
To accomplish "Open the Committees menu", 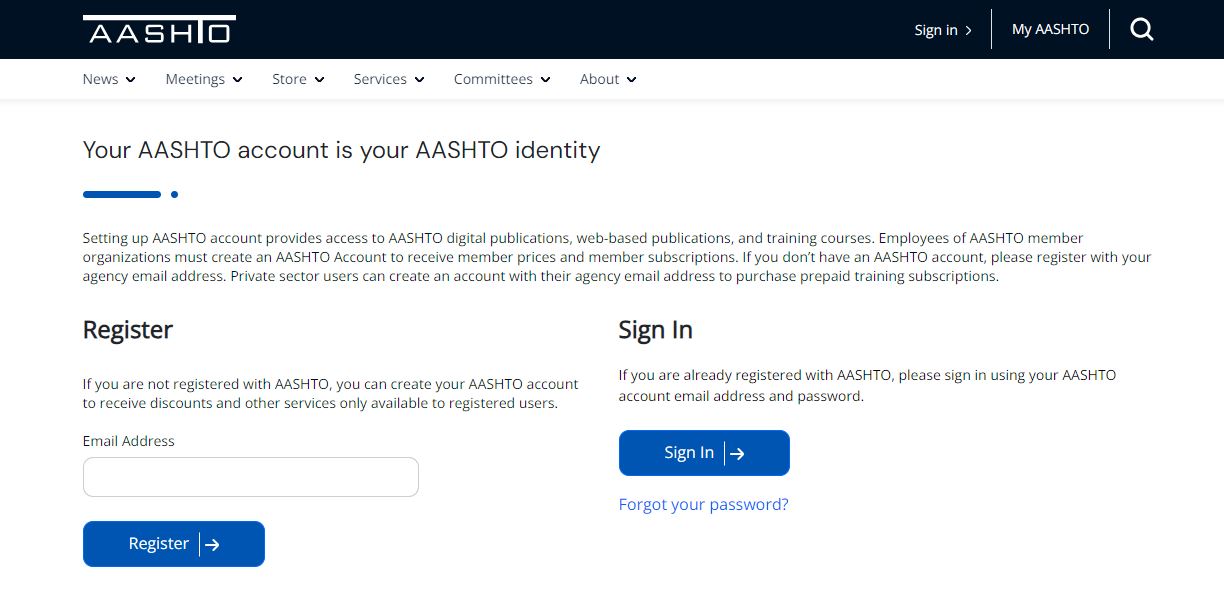I will click(x=502, y=79).
